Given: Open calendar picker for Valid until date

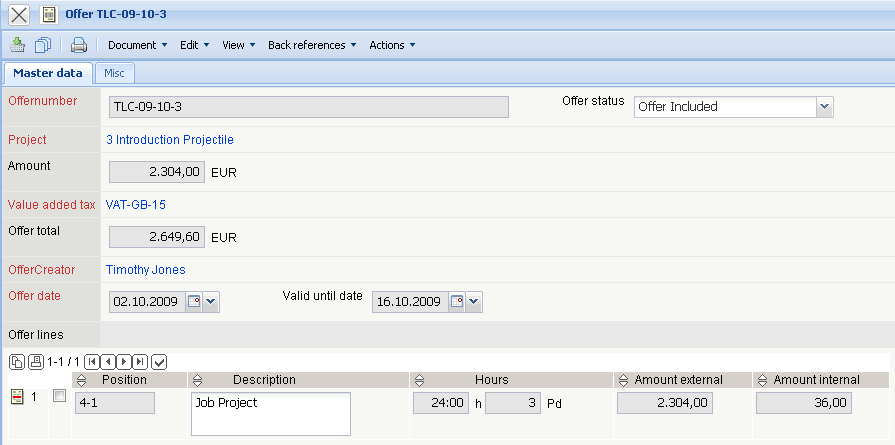Looking at the screenshot, I should pos(456,301).
